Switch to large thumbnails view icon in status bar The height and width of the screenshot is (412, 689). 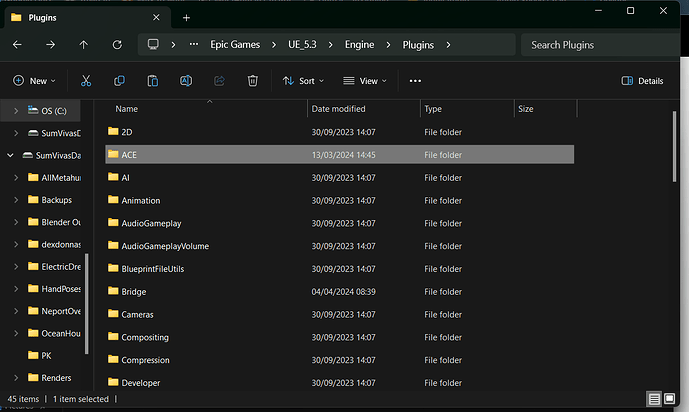point(669,399)
